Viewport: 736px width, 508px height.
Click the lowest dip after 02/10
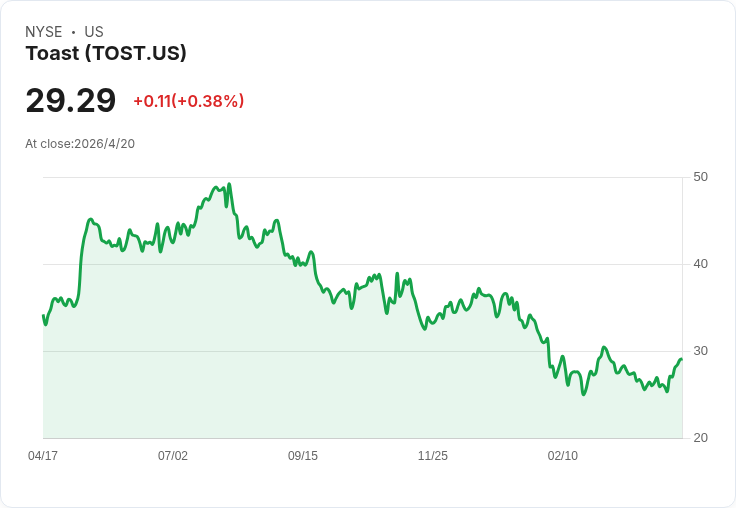click(583, 394)
